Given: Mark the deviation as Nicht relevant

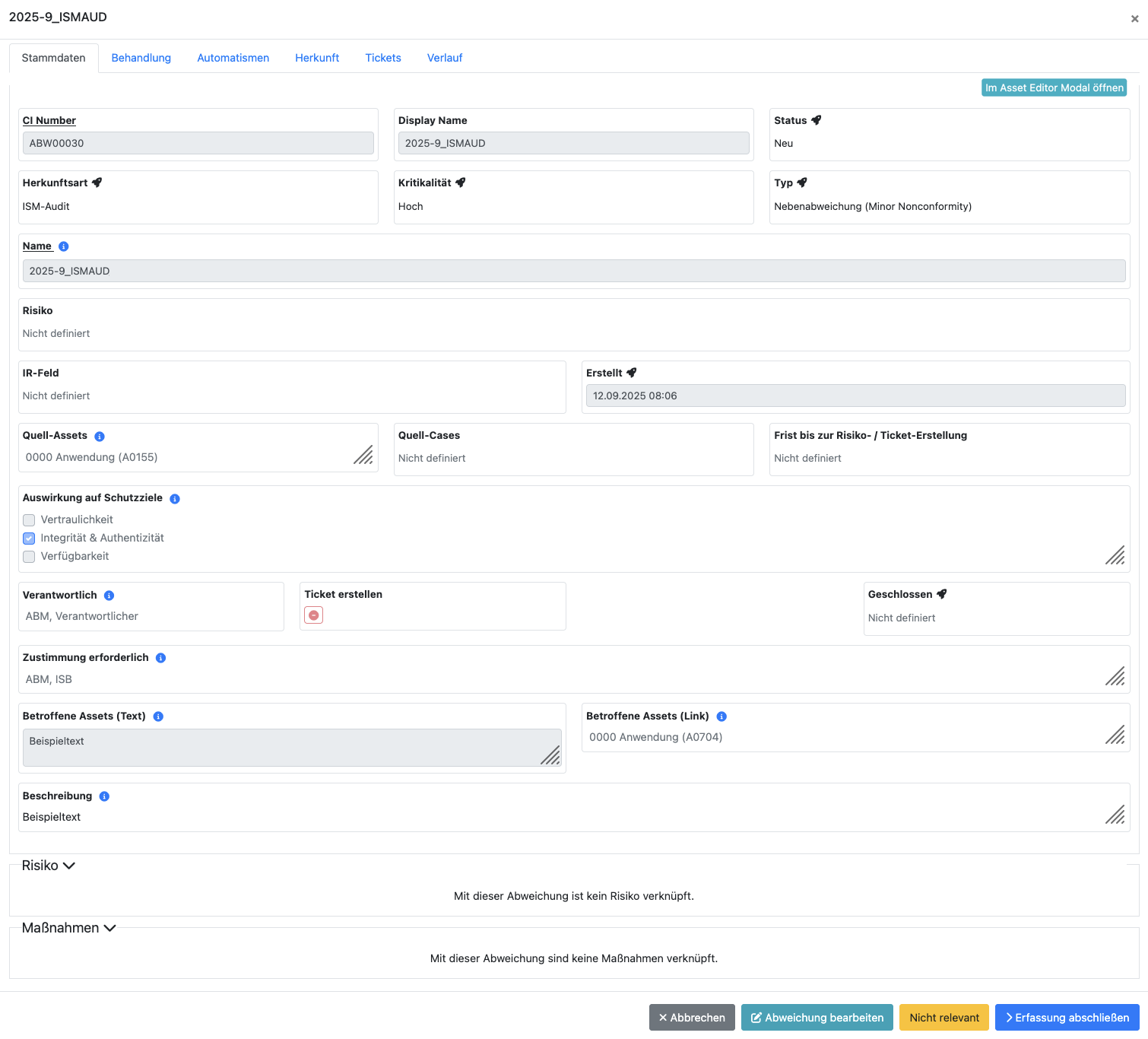Looking at the screenshot, I should (x=943, y=1018).
